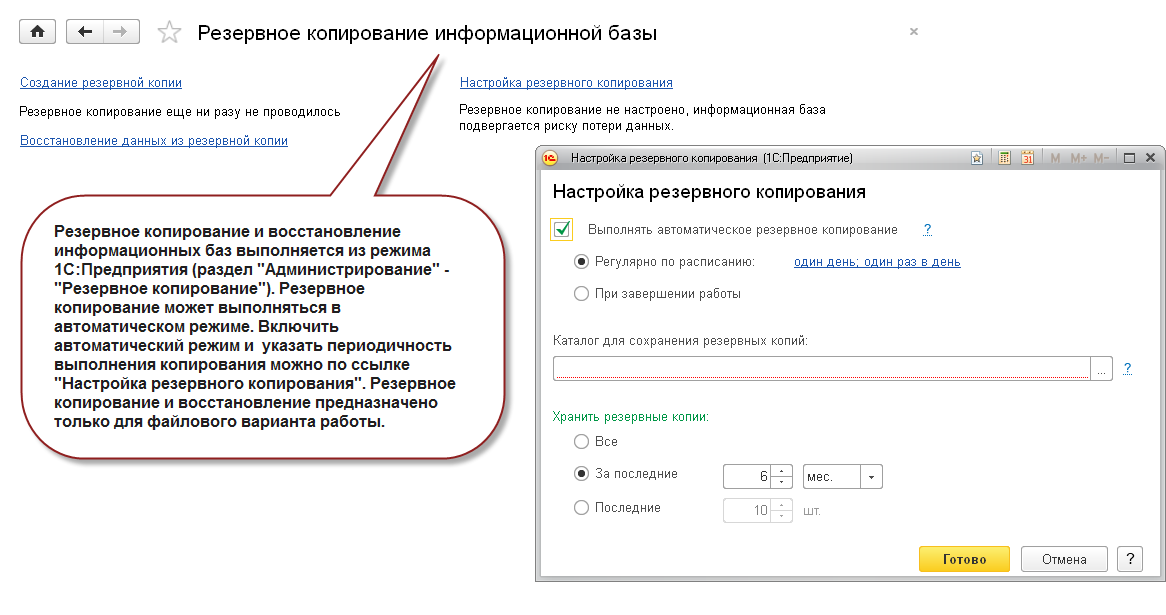Open calculator icon in dialog title bar
Viewport: 1166px width, 615px height.
[1004, 158]
